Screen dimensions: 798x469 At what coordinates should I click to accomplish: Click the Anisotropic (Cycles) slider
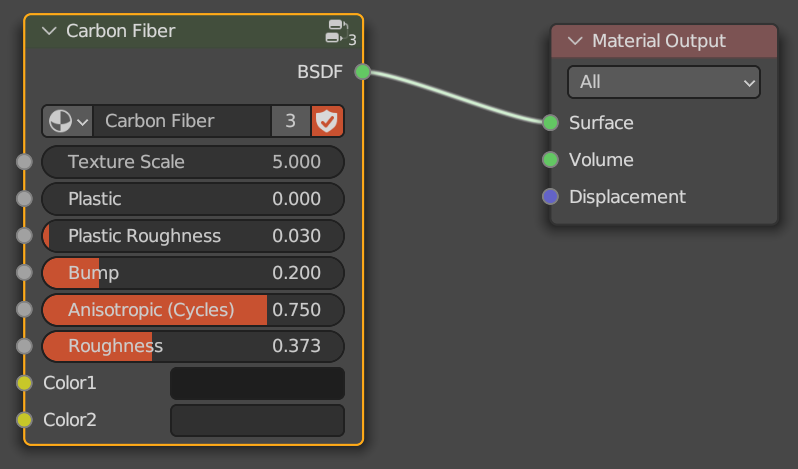pyautogui.click(x=193, y=310)
